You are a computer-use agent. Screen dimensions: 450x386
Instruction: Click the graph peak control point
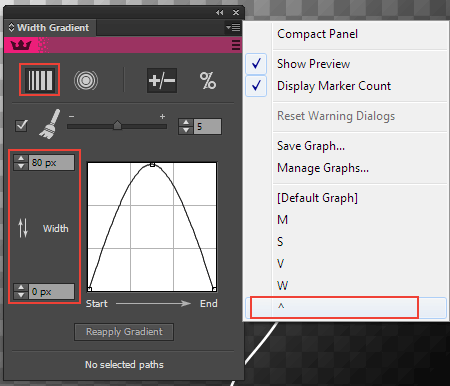152,164
